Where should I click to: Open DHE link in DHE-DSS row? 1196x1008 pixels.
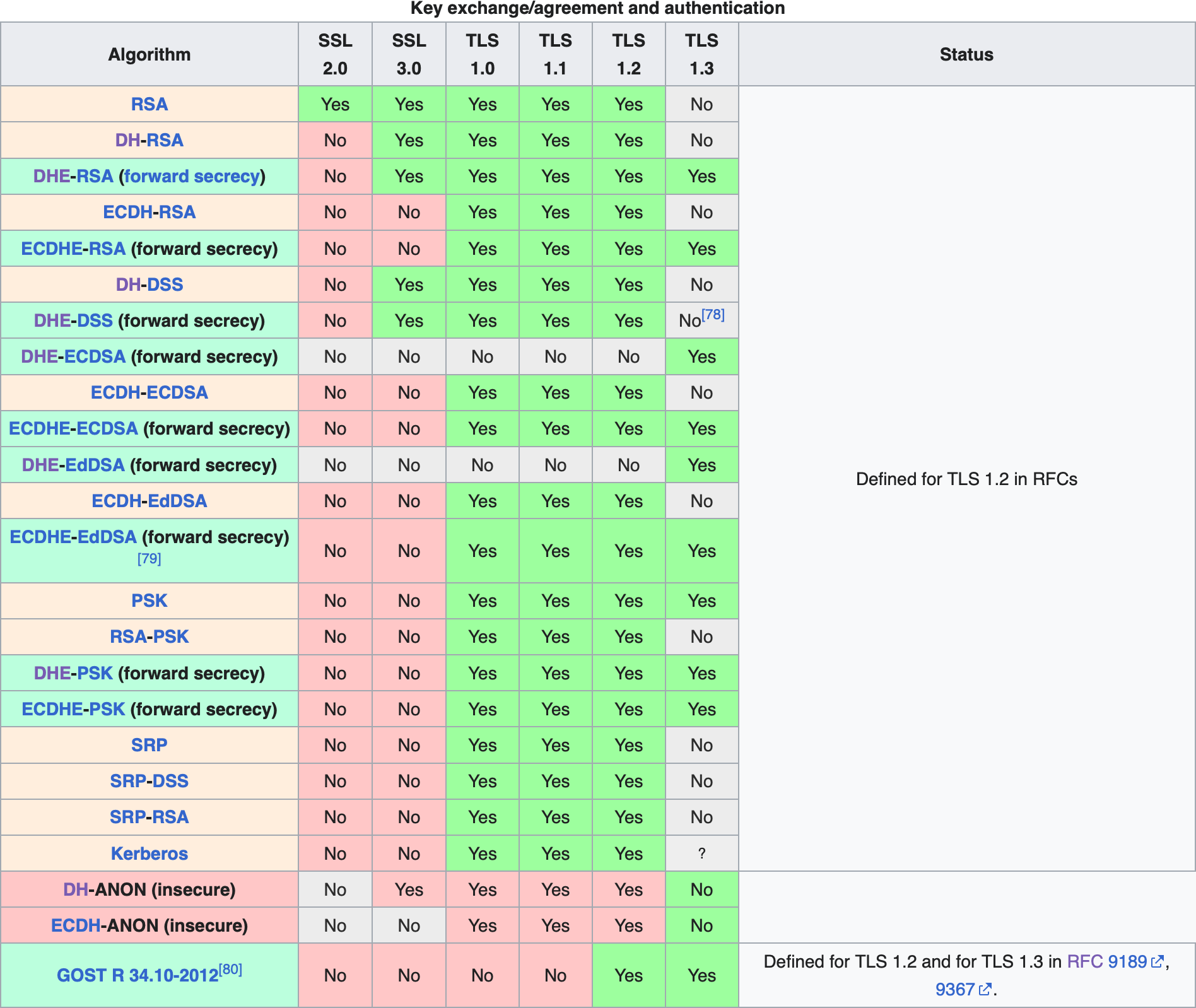click(x=52, y=320)
